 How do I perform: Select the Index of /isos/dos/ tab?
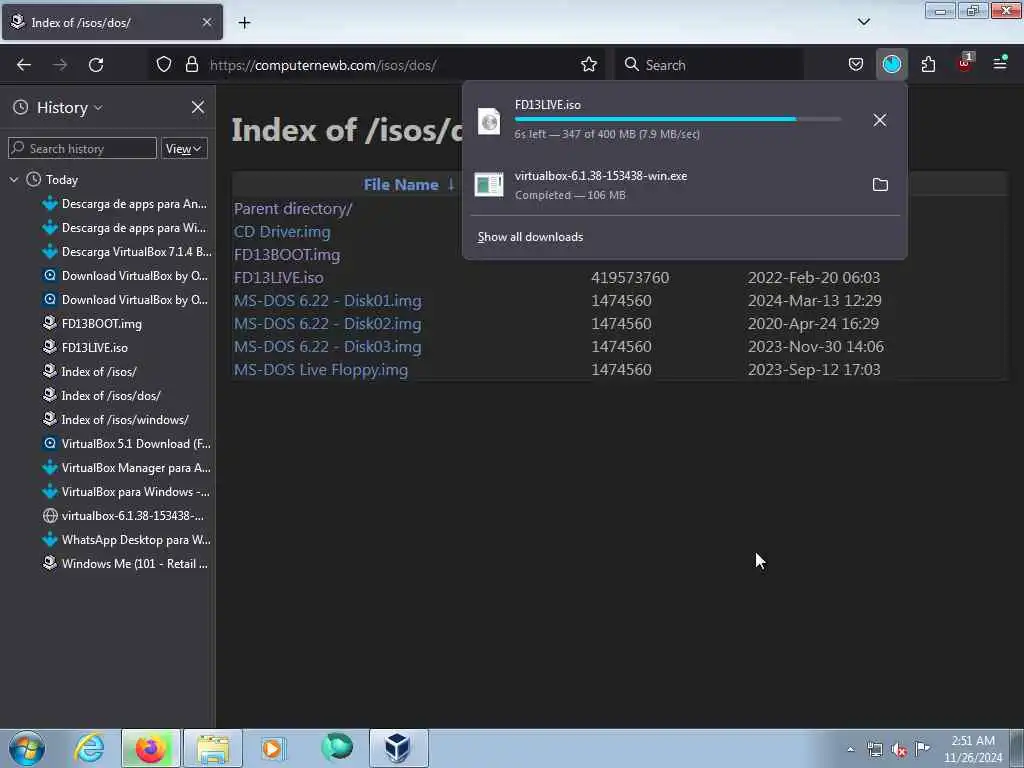[112, 22]
